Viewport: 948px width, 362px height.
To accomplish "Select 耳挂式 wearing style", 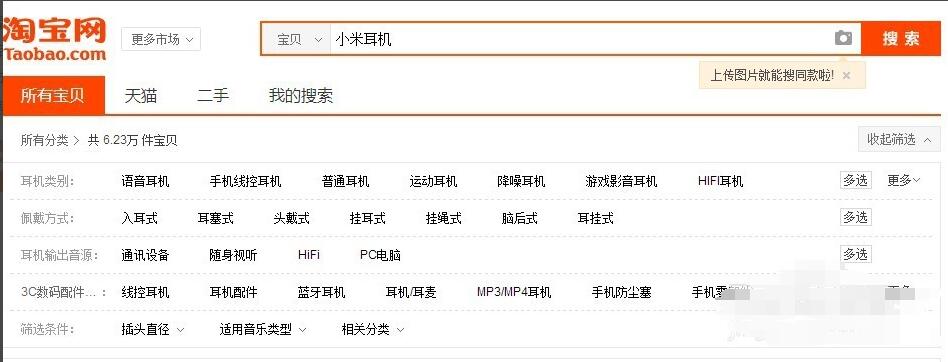I will click(596, 218).
